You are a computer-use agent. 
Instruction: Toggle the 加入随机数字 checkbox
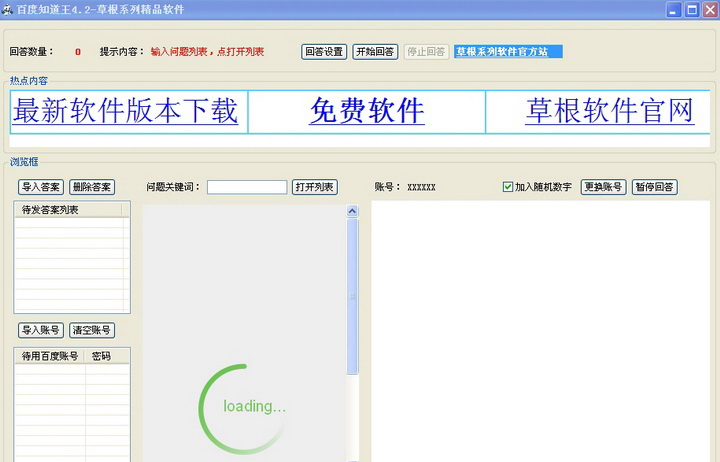[x=507, y=187]
